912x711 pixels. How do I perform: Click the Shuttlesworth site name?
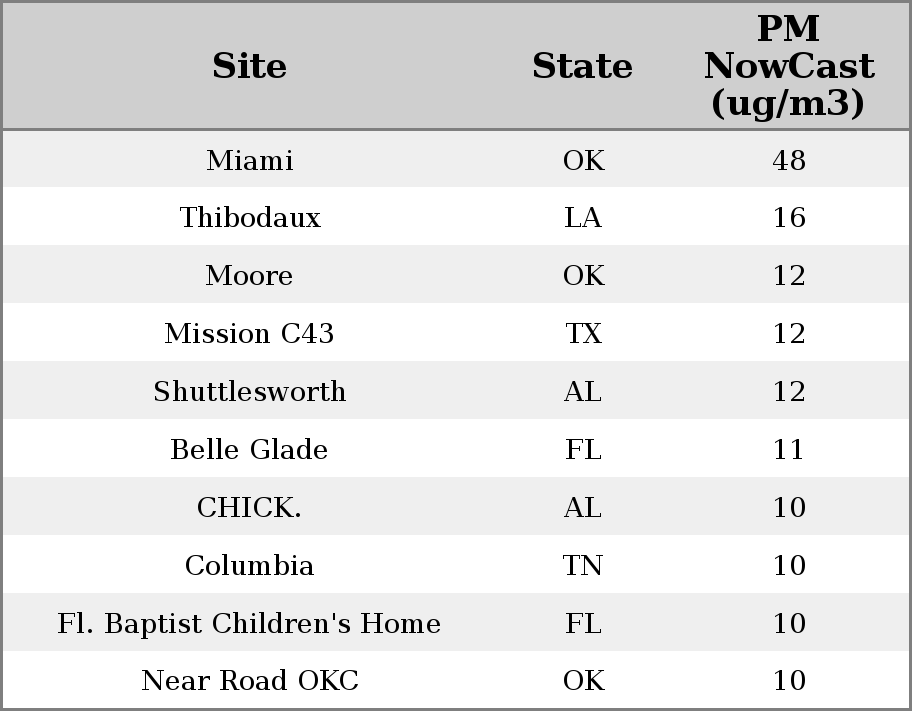click(x=249, y=392)
